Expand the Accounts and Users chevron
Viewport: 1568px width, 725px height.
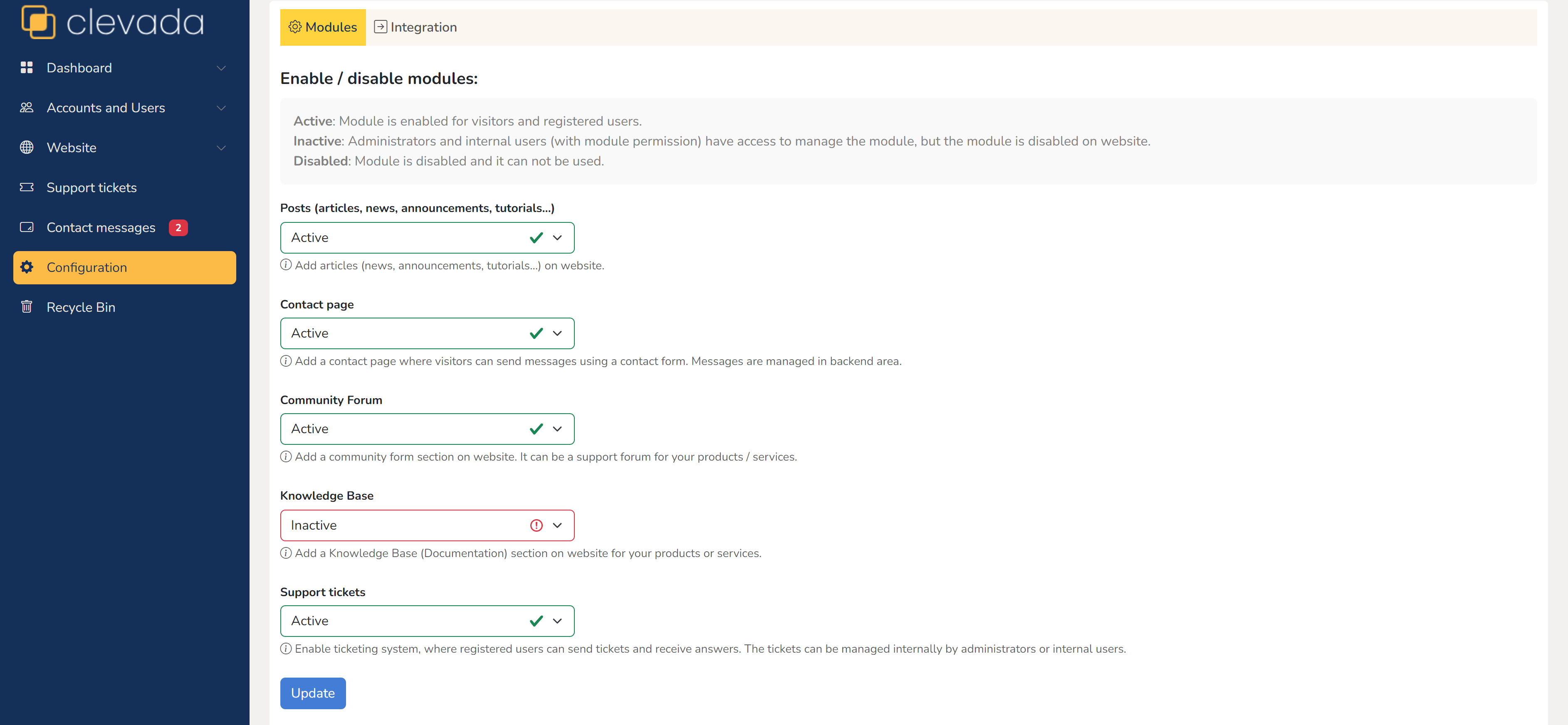click(x=222, y=108)
